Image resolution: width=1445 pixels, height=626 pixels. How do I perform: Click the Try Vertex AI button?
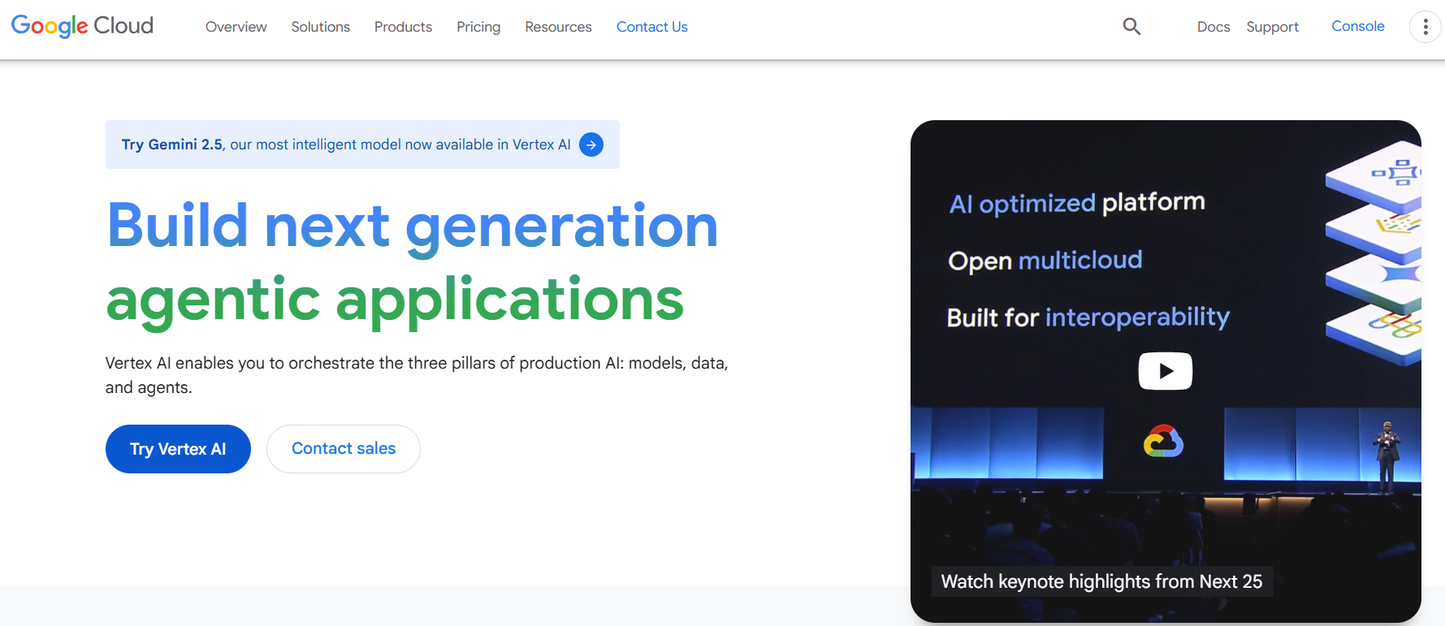178,449
